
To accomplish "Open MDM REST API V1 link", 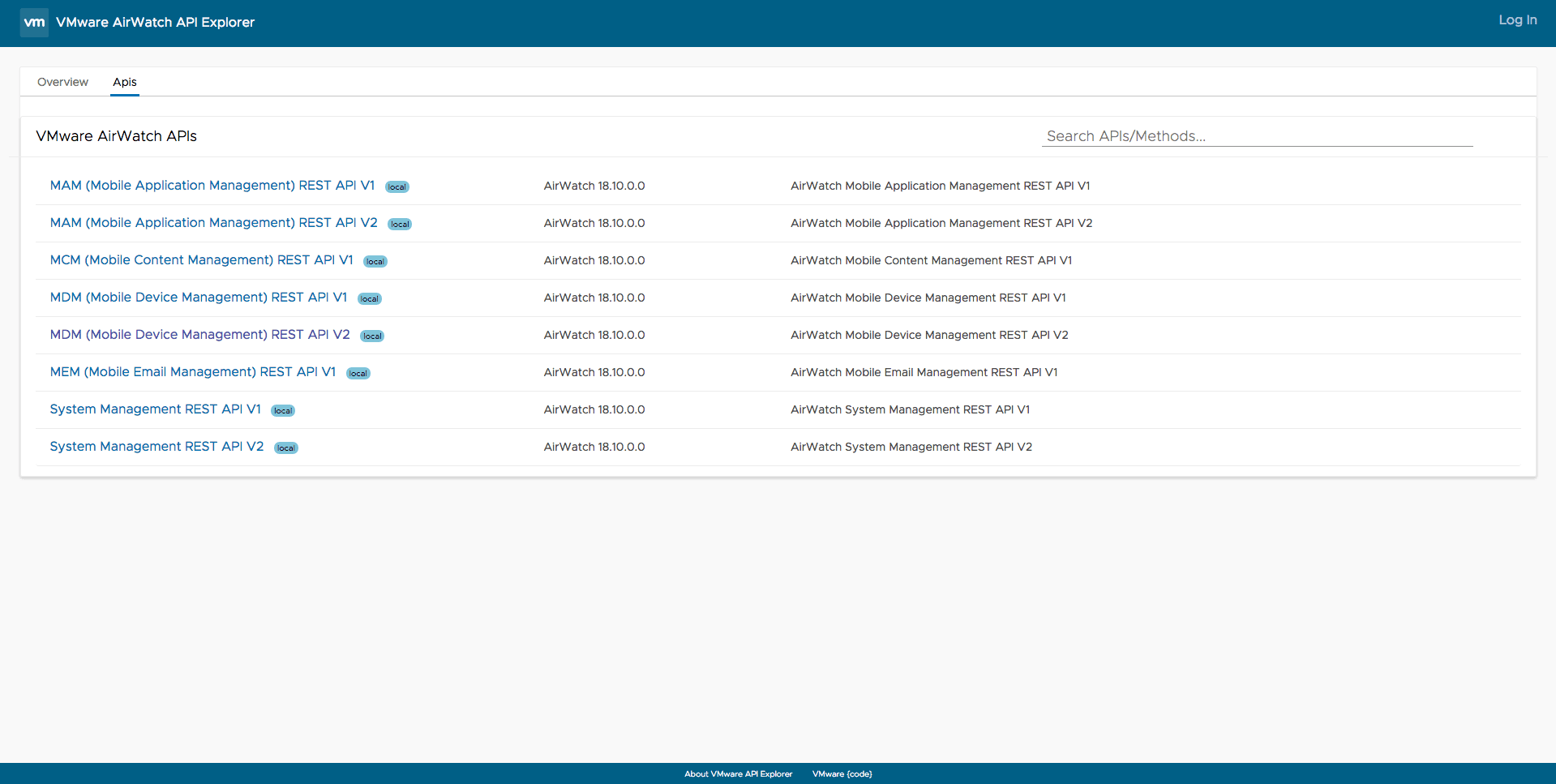I will (199, 298).
